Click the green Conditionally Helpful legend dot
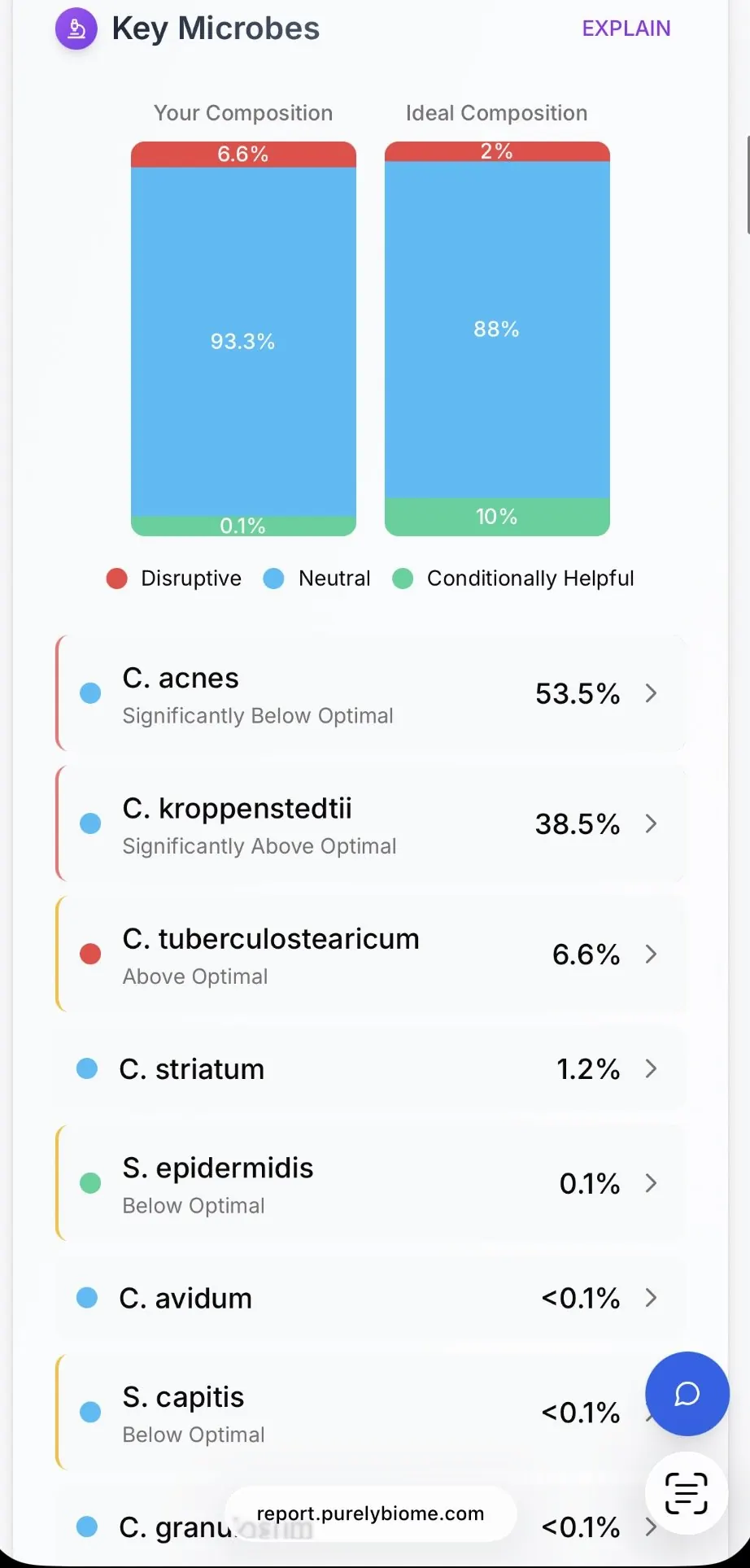This screenshot has height=1568, width=750. click(x=403, y=579)
